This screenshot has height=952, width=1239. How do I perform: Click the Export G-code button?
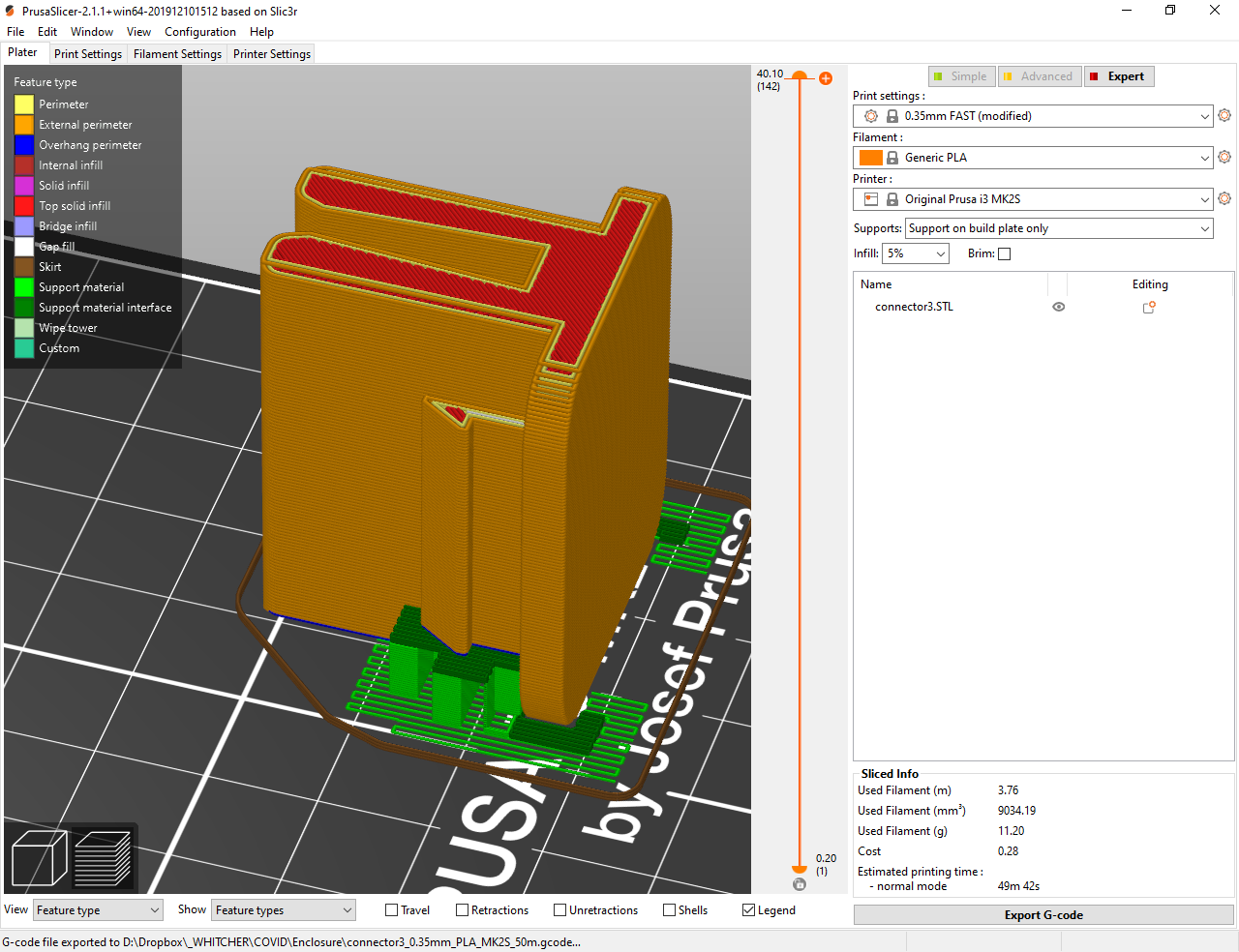[x=1043, y=915]
